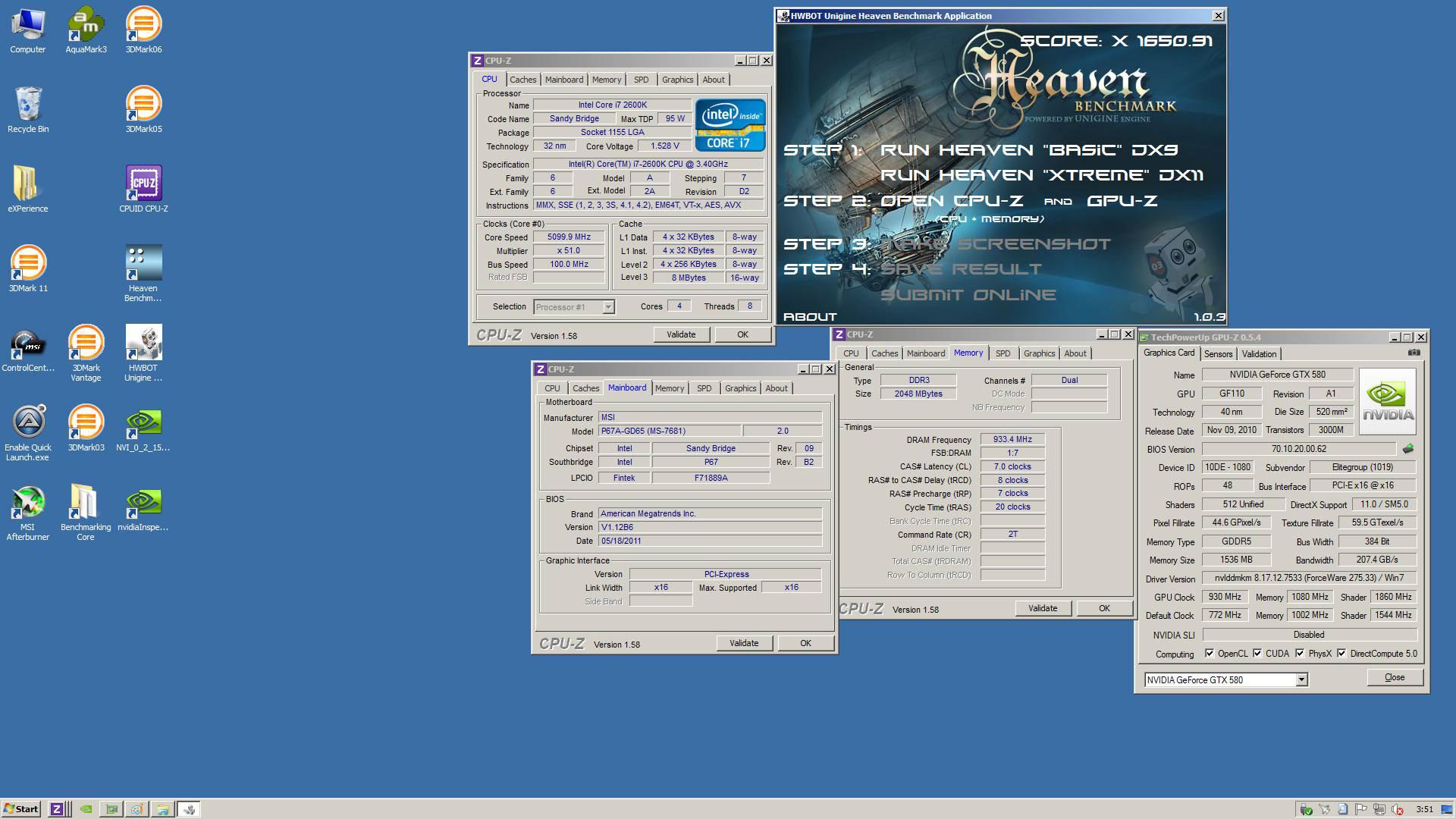Open the 3DMark06 desktop icon

[143, 30]
